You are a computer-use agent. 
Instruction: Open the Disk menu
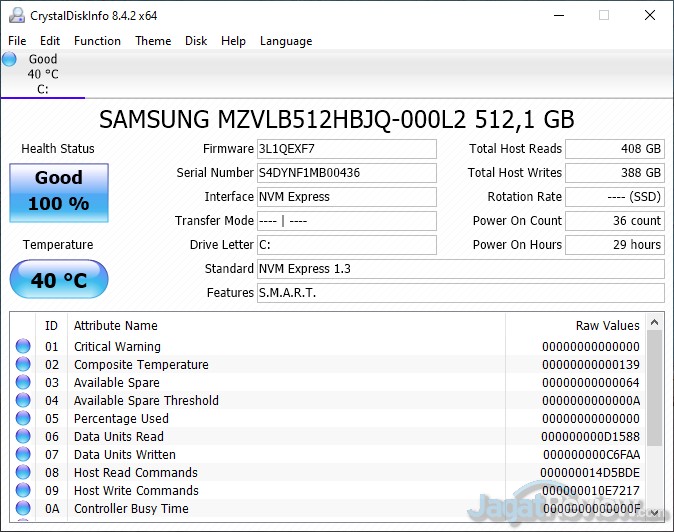point(196,41)
